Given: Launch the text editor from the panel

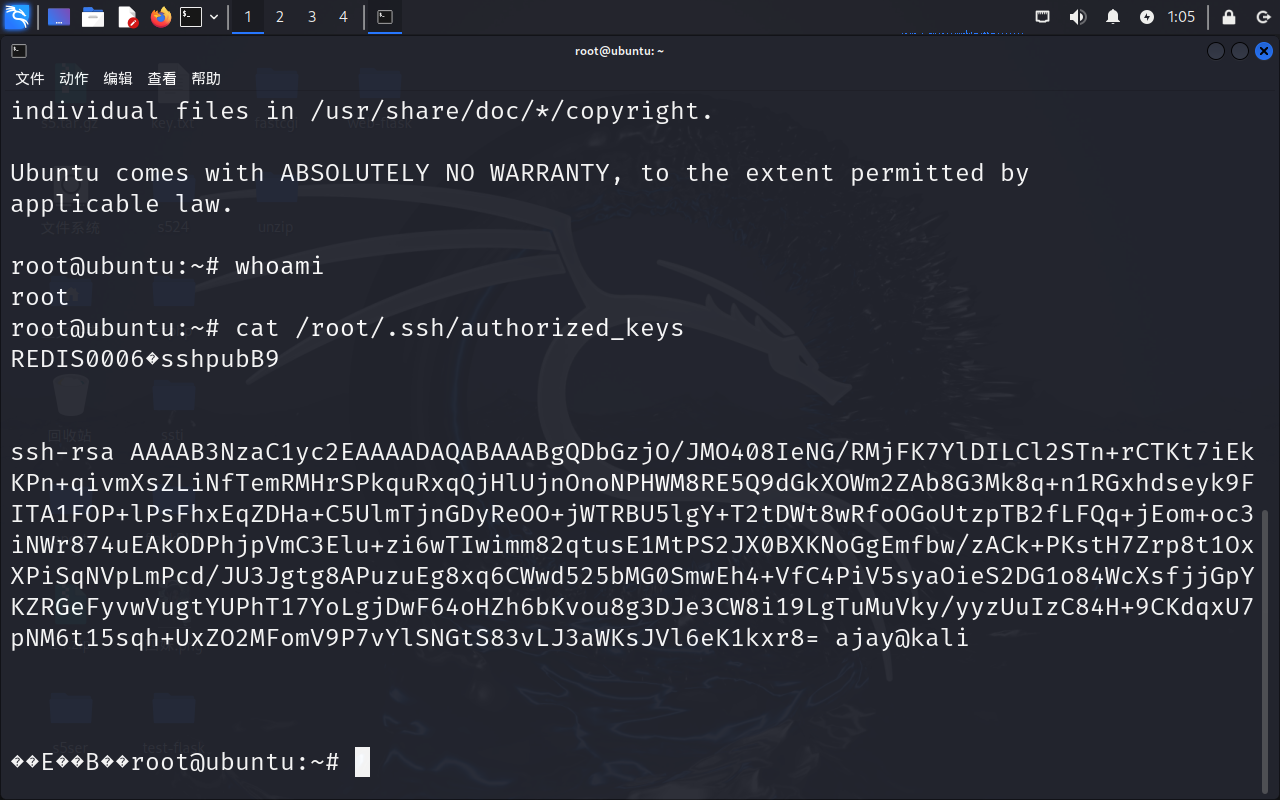Looking at the screenshot, I should pyautogui.click(x=127, y=17).
